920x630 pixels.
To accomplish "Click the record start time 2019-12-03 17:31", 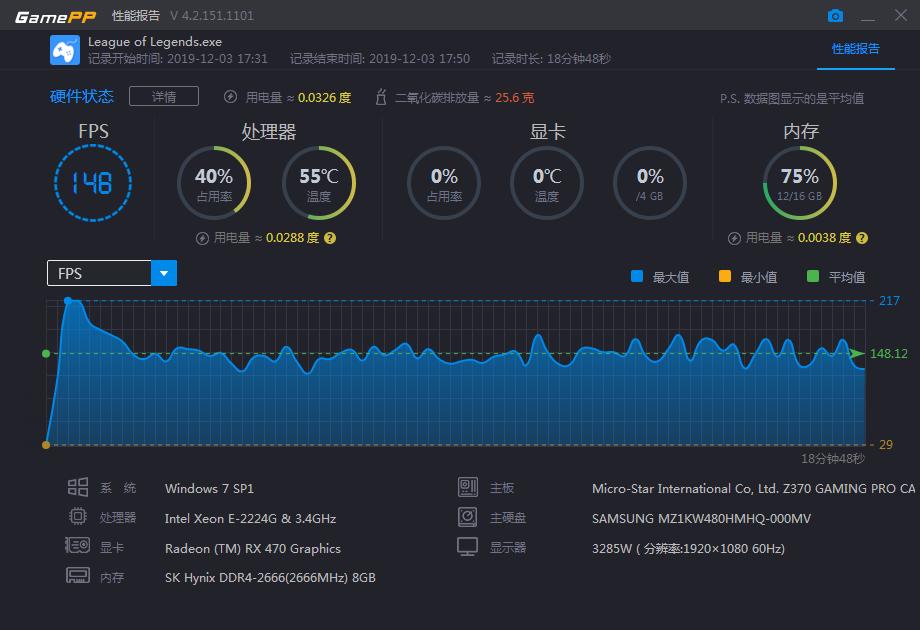I will [x=178, y=59].
